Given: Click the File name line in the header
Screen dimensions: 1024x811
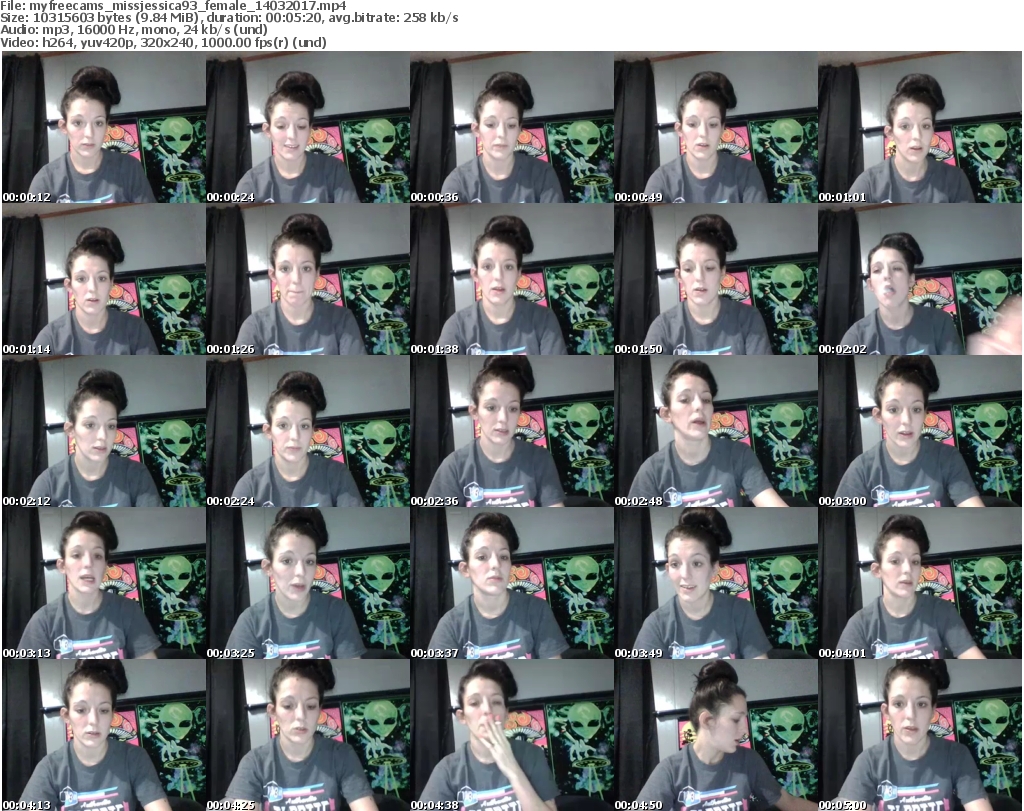Looking at the screenshot, I should [173, 6].
